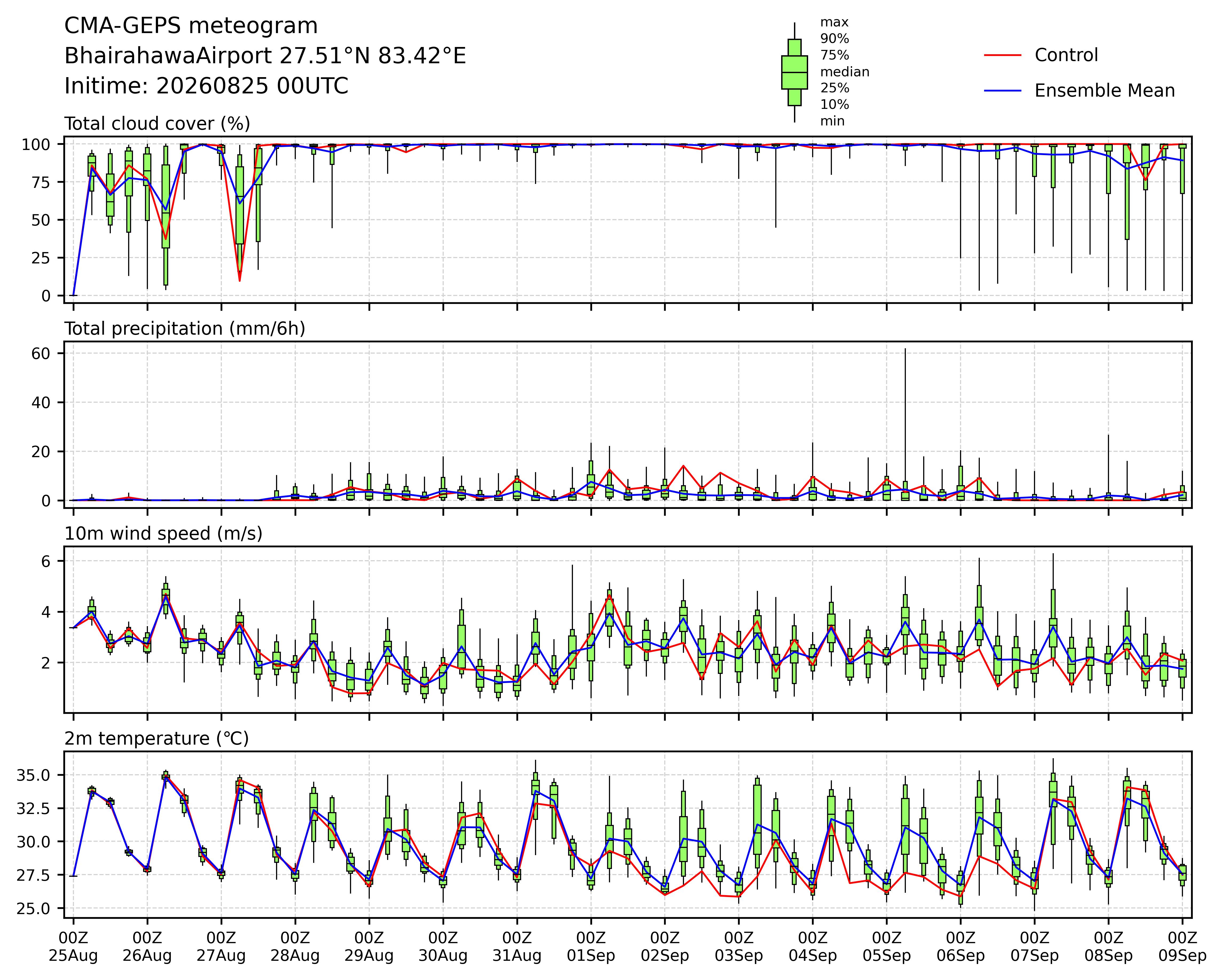
Task: Click the 'Initime: 20260825 00UTC' text
Action: (x=206, y=86)
